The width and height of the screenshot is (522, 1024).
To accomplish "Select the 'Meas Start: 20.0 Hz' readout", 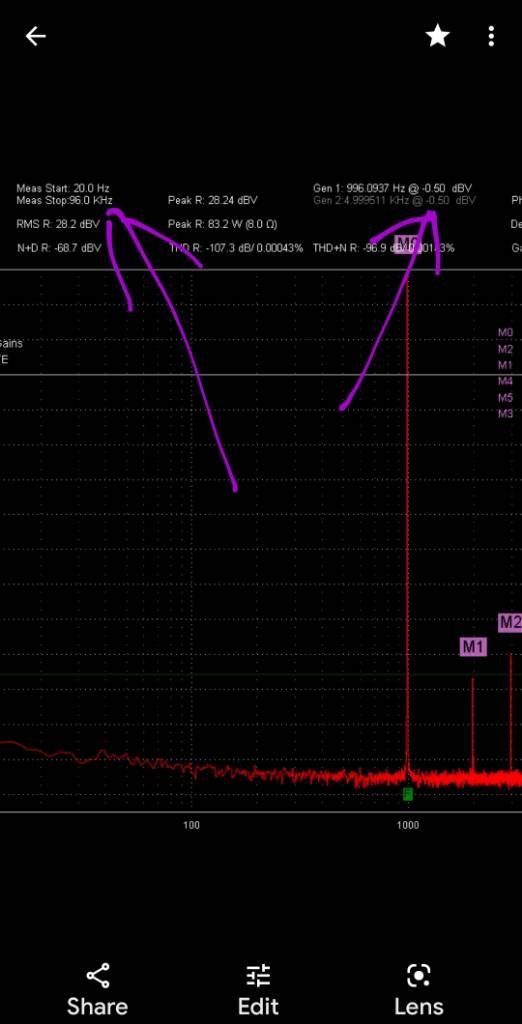I will coord(63,189).
